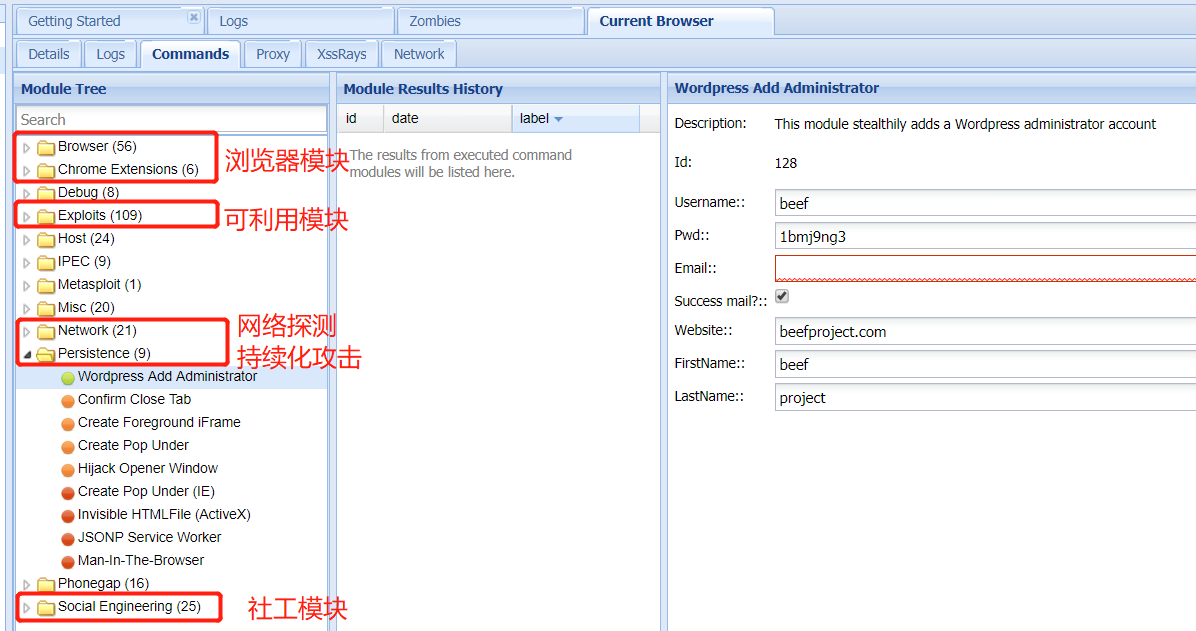Image resolution: width=1196 pixels, height=631 pixels.
Task: Click red status dot for Create Pop Under (IE)
Action: pyautogui.click(x=68, y=493)
